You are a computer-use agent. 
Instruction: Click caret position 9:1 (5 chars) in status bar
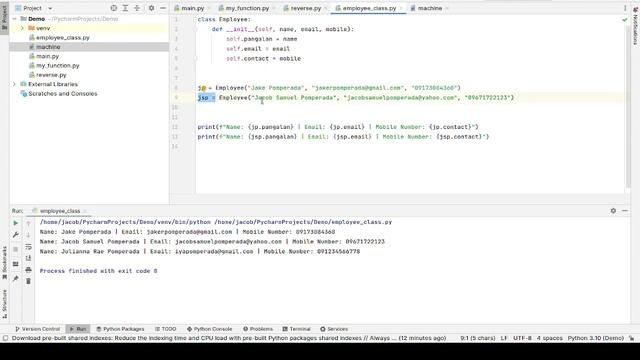478,338
